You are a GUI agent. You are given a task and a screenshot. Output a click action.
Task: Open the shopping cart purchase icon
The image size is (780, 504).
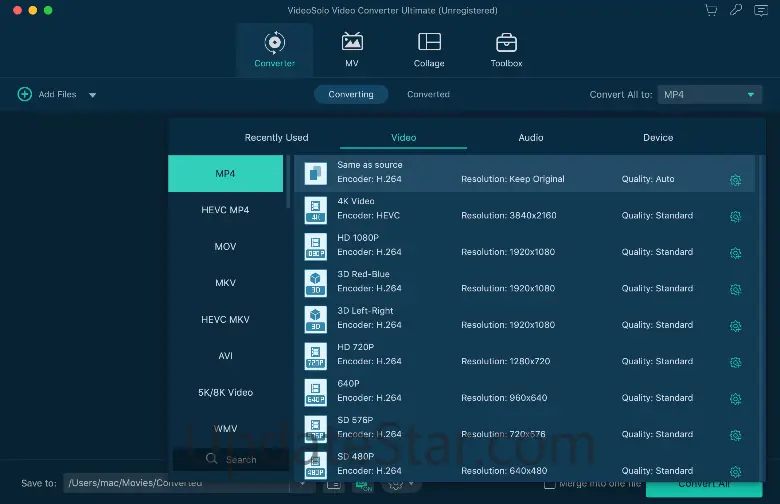711,10
